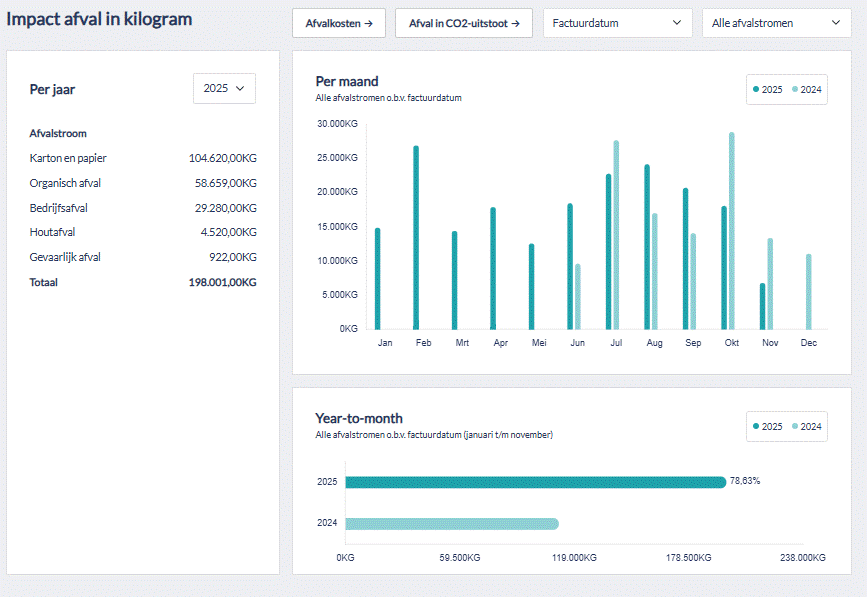The width and height of the screenshot is (867, 597).
Task: Toggle 2025 series in Year-to-month legend
Action: (x=768, y=426)
